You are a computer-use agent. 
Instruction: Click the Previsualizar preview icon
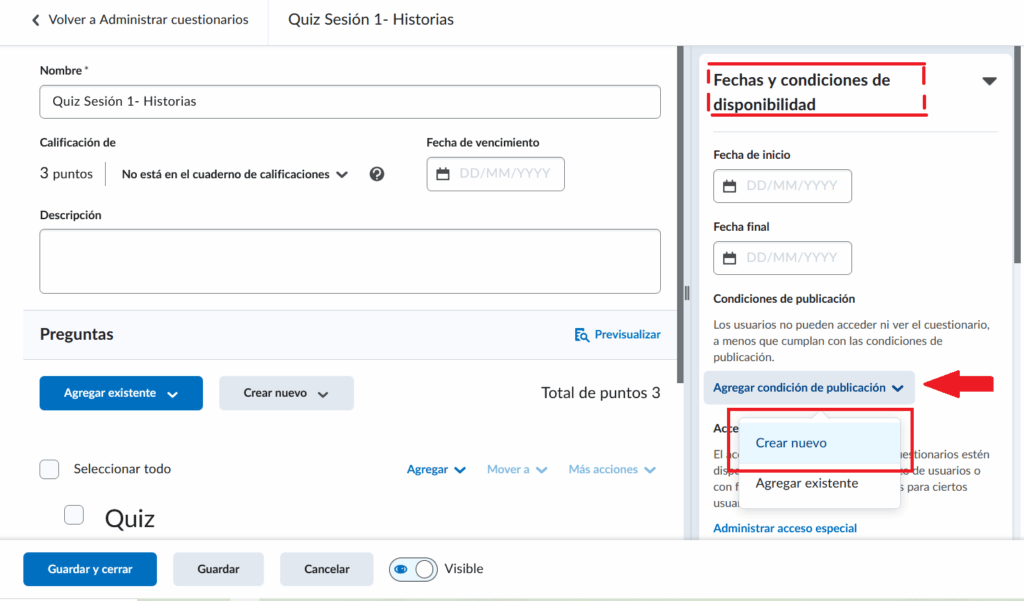582,335
